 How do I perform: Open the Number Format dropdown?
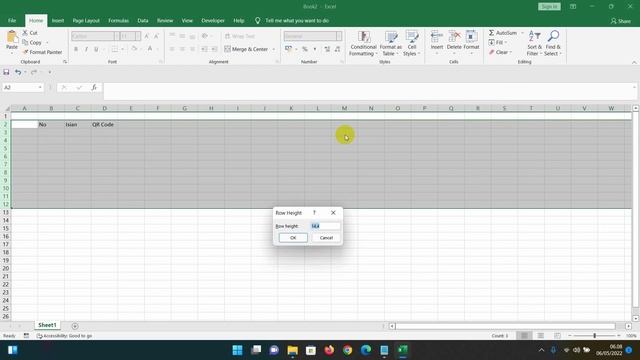pyautogui.click(x=339, y=36)
